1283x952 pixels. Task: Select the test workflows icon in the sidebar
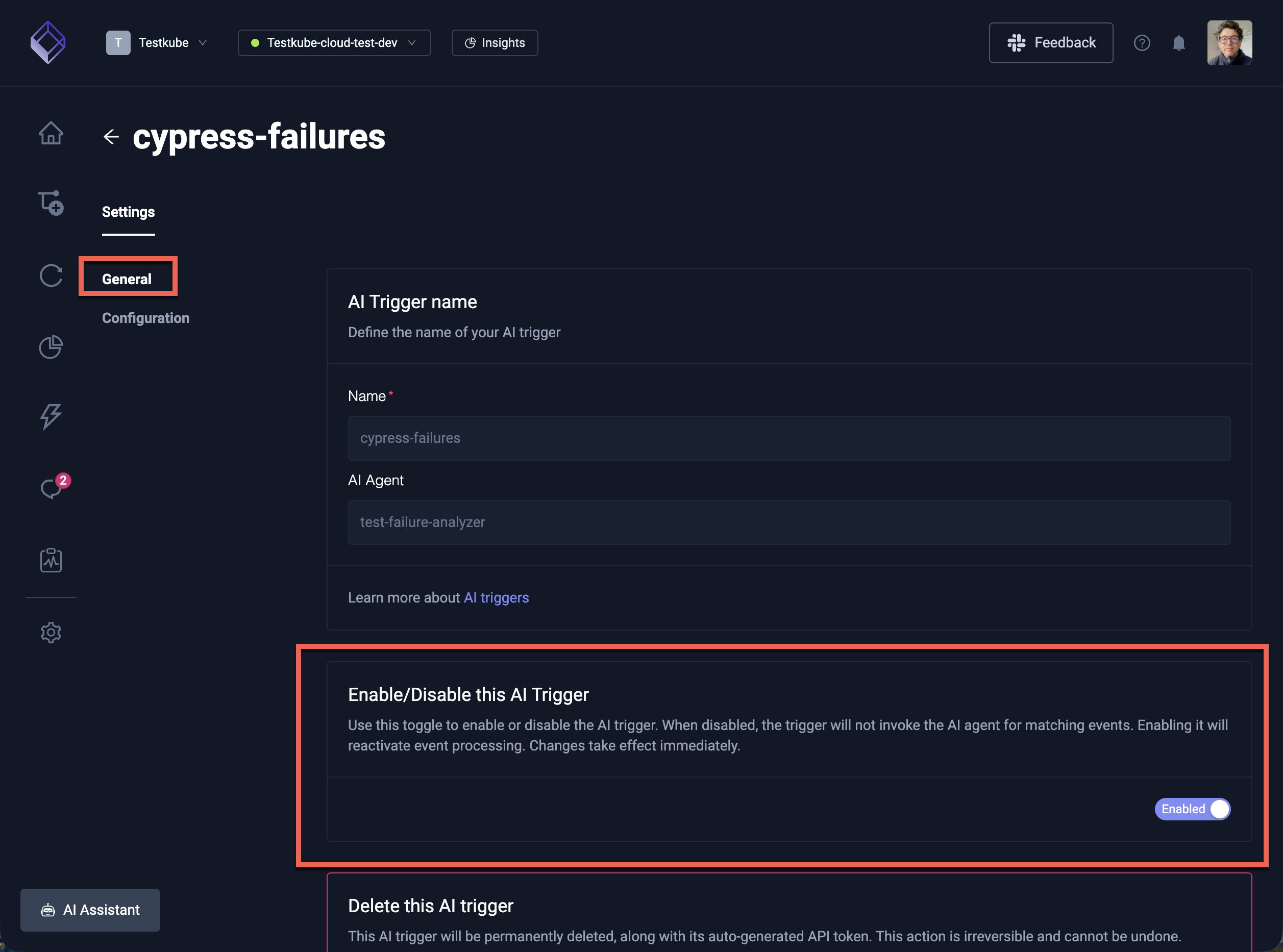[x=51, y=204]
